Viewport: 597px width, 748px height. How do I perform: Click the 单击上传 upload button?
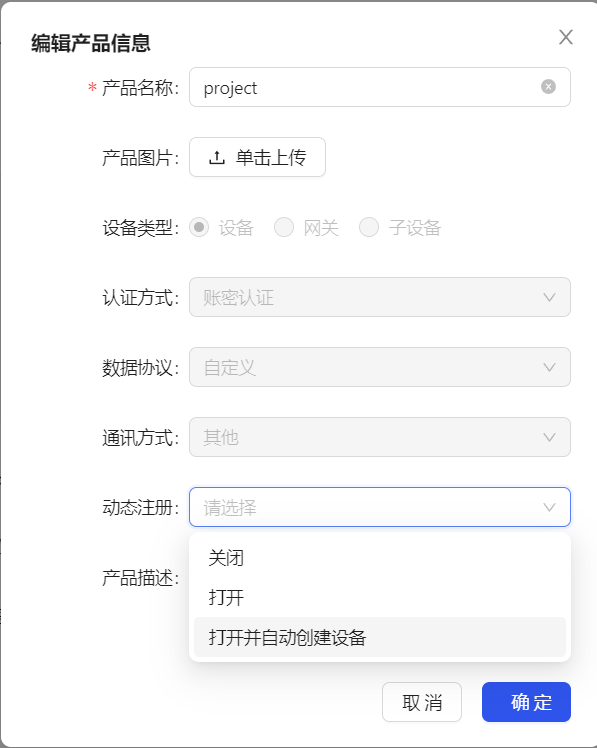[x=258, y=157]
